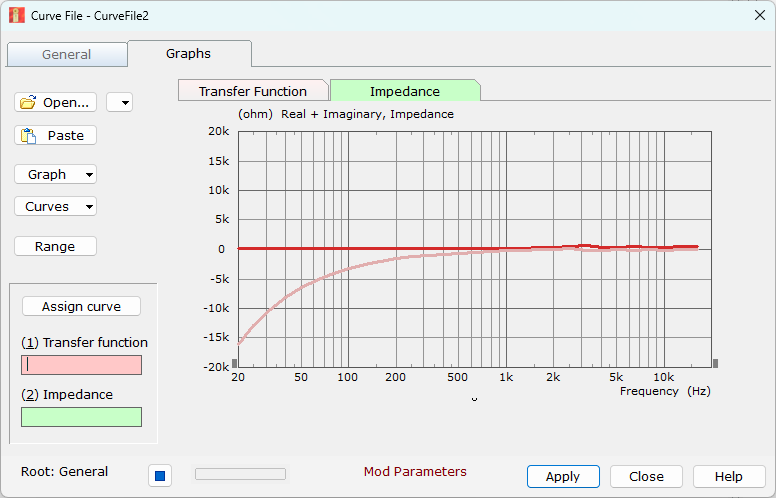Click the 1k frequency axis label

(506, 377)
